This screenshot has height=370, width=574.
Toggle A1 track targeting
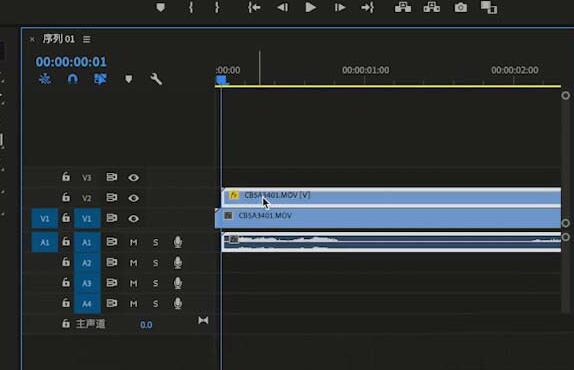coord(87,242)
